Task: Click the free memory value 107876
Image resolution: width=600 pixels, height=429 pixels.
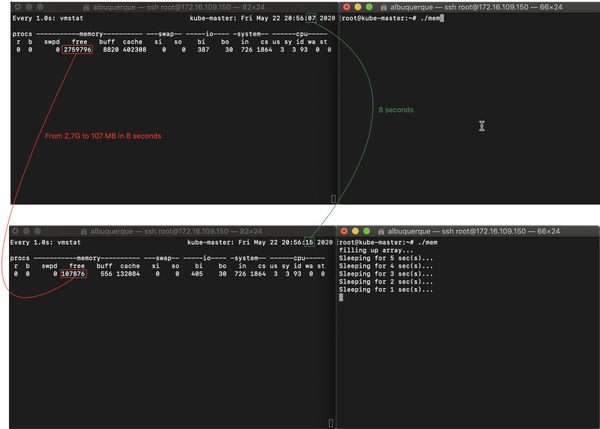Action: 75,273
